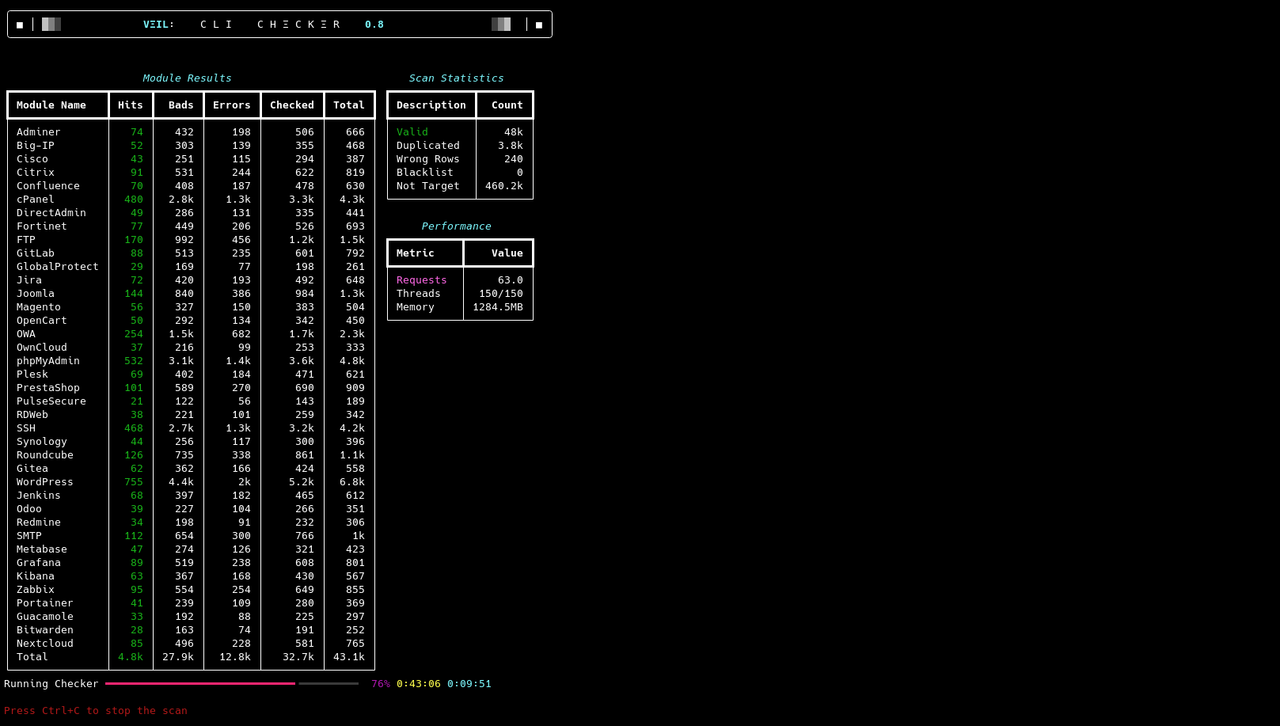Image resolution: width=1280 pixels, height=726 pixels.
Task: Click the Citrix module name
Action: (36, 172)
